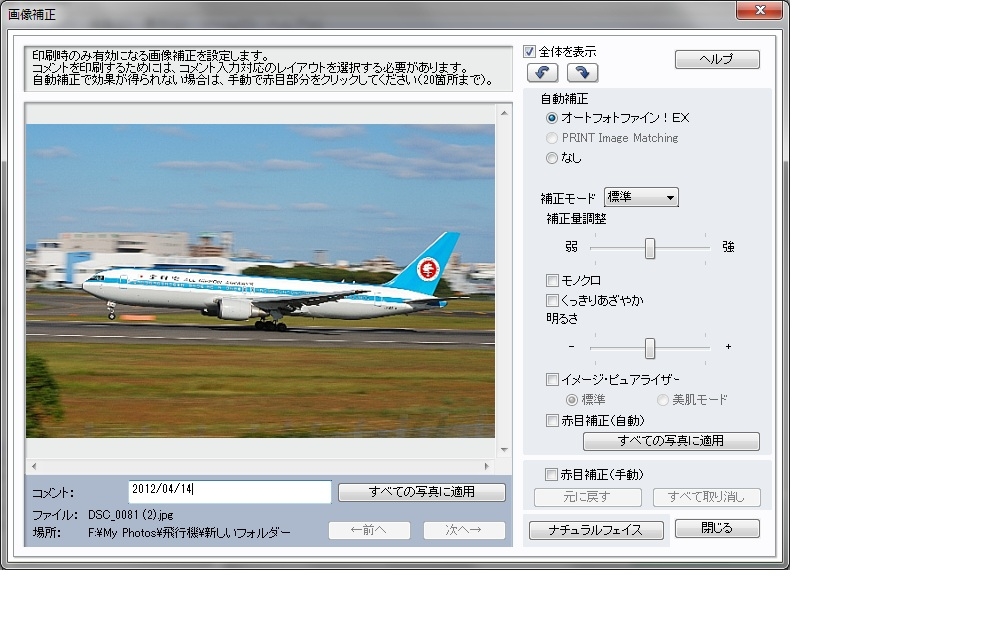The width and height of the screenshot is (1008, 630).
Task: Click file name DSC_0081 (2).jpg
Action: point(130,515)
